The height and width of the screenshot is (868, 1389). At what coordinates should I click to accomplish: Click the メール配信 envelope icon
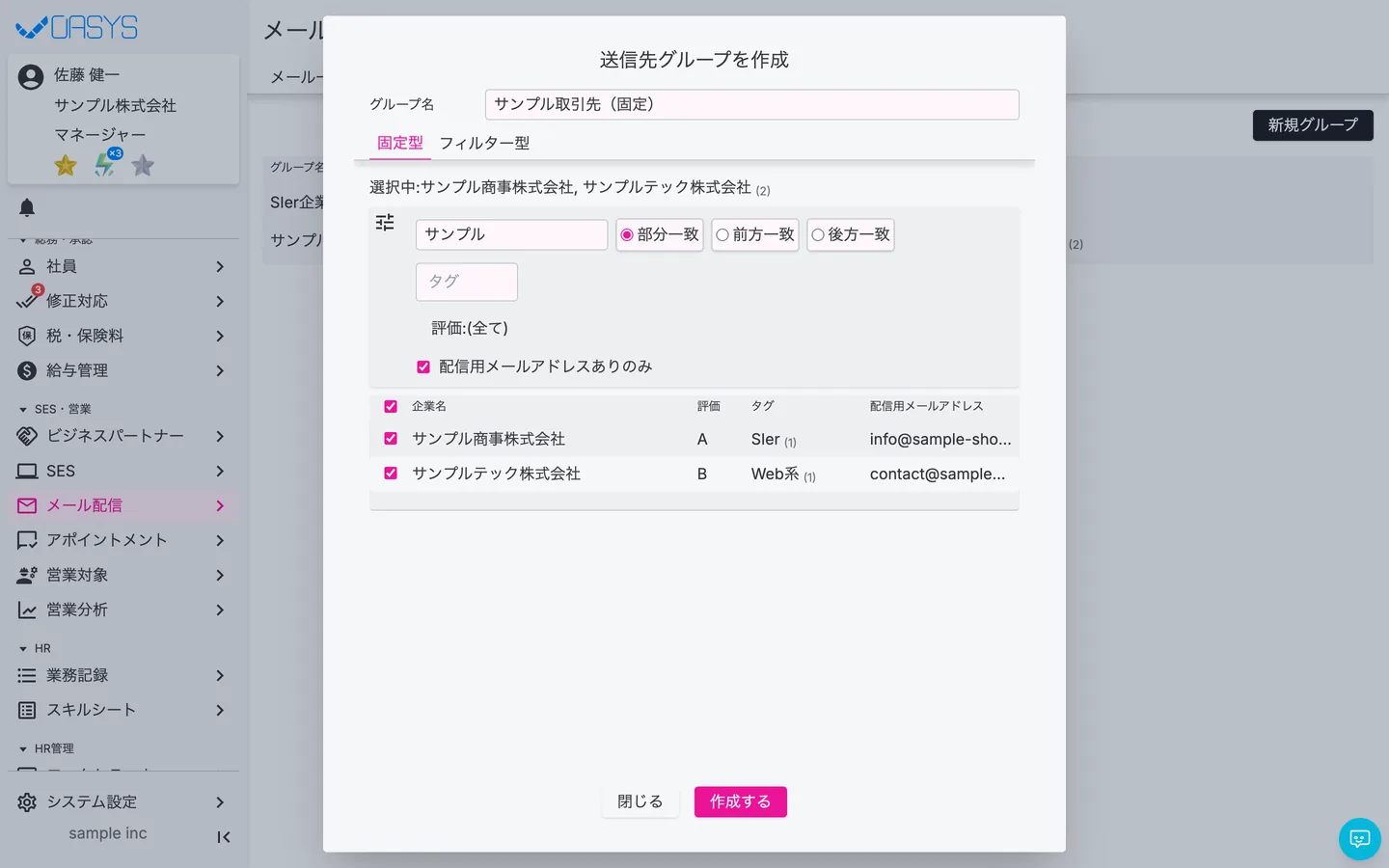tap(27, 505)
